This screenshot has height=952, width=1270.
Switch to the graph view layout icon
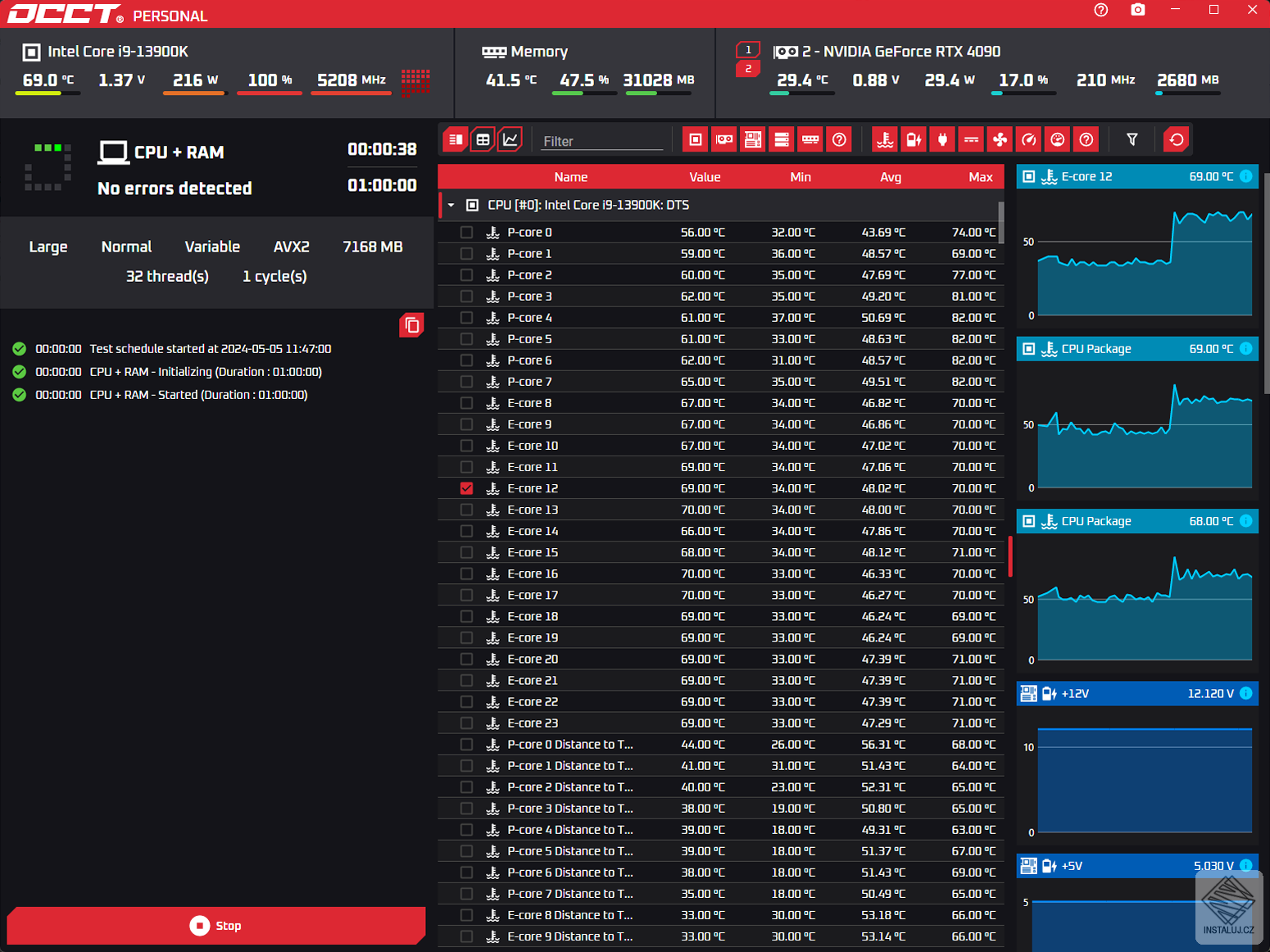(x=510, y=139)
